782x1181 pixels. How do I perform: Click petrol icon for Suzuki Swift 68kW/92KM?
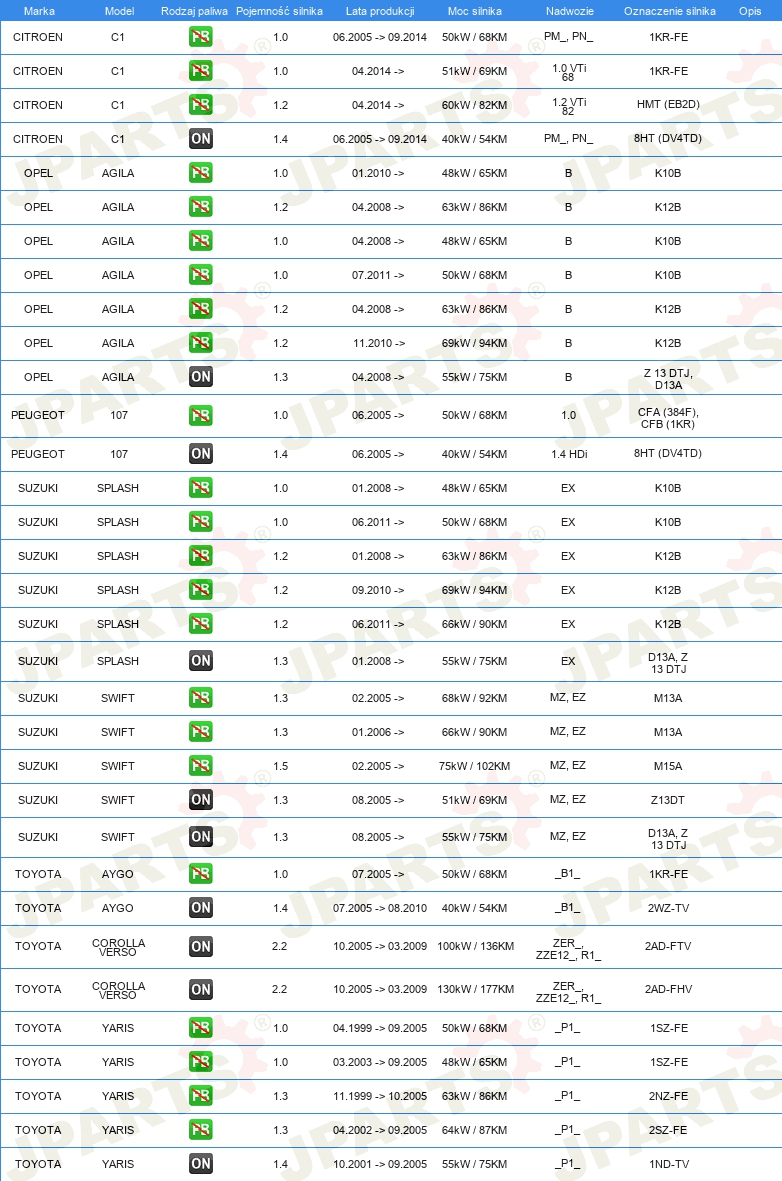(200, 697)
